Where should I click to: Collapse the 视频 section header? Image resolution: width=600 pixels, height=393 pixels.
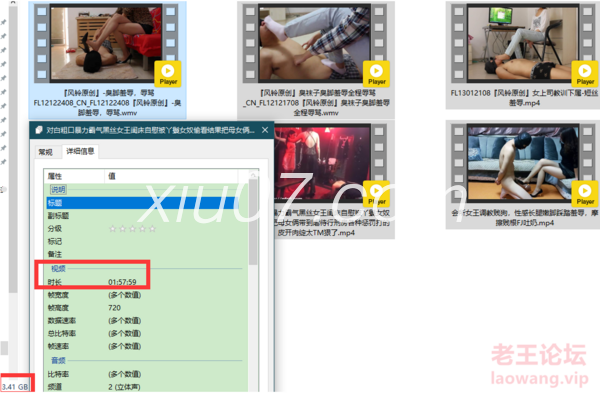click(x=58, y=269)
